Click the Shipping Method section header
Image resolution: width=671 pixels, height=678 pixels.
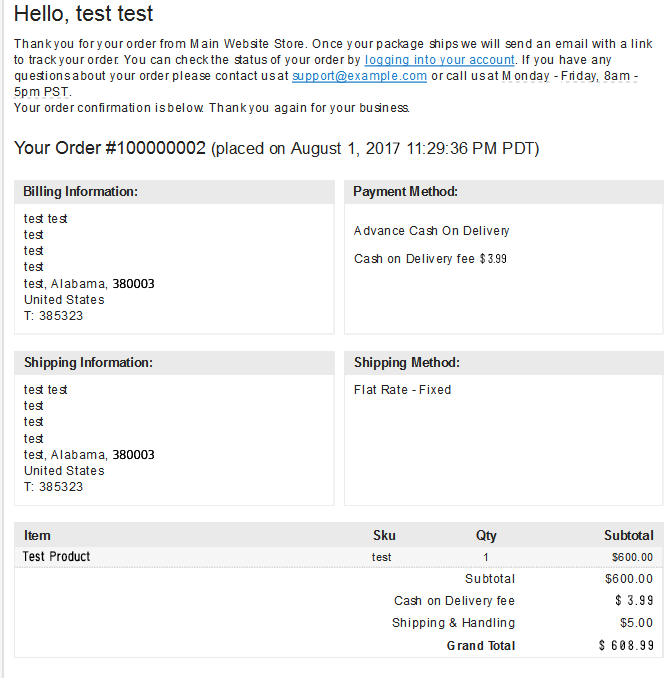click(406, 363)
